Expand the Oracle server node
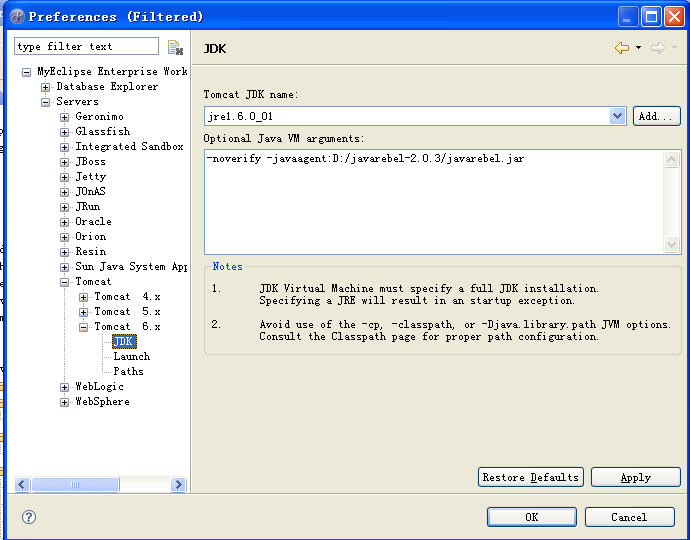 [64, 222]
